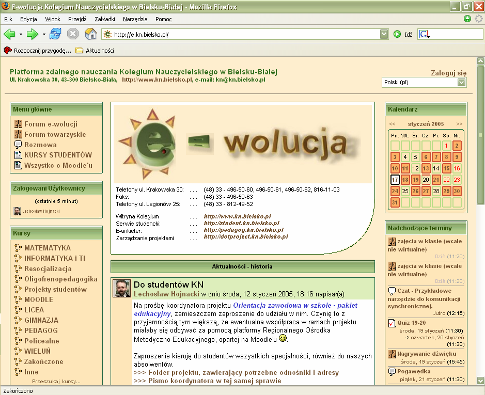Select day 31 in the calendar

(x=395, y=202)
